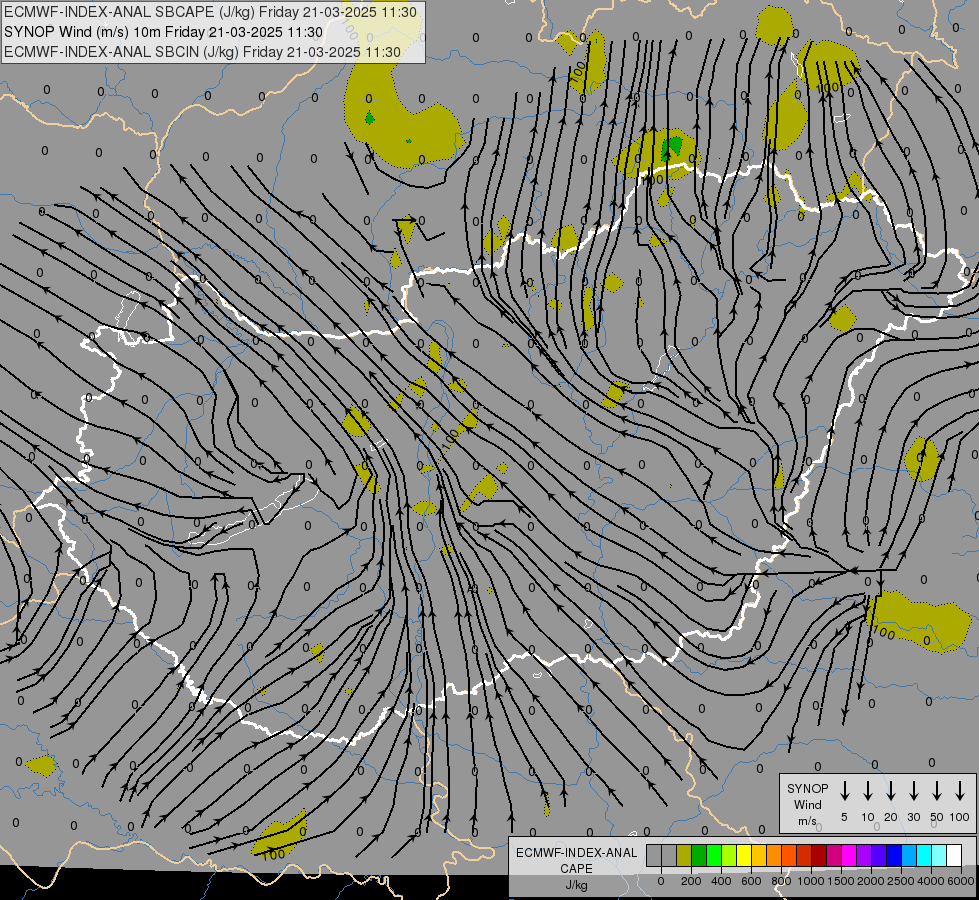979x900 pixels.
Task: Click the 100 m/s wind arrow in the legend
Action: coord(960,791)
